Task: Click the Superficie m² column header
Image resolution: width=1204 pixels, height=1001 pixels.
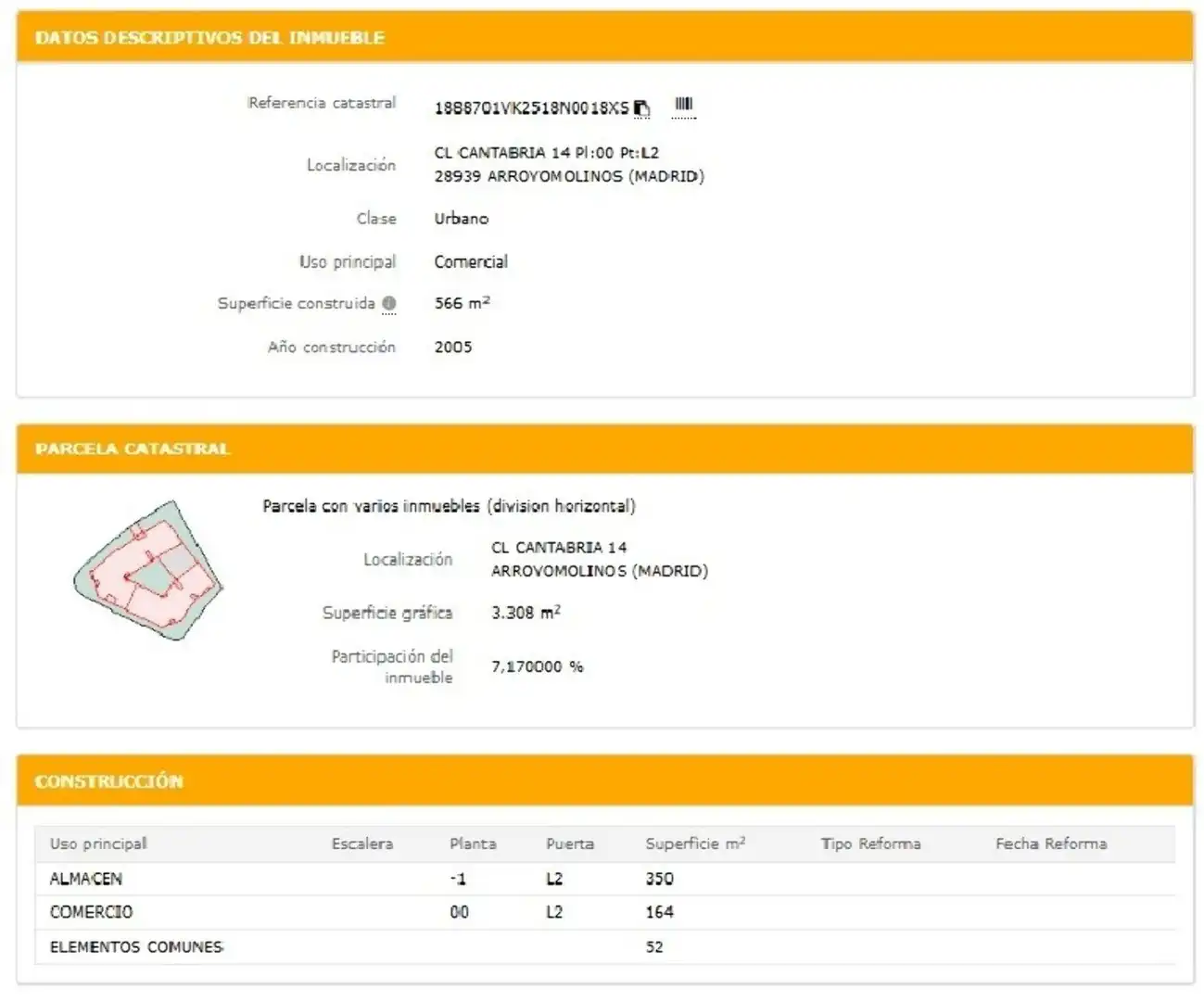Action: tap(695, 843)
